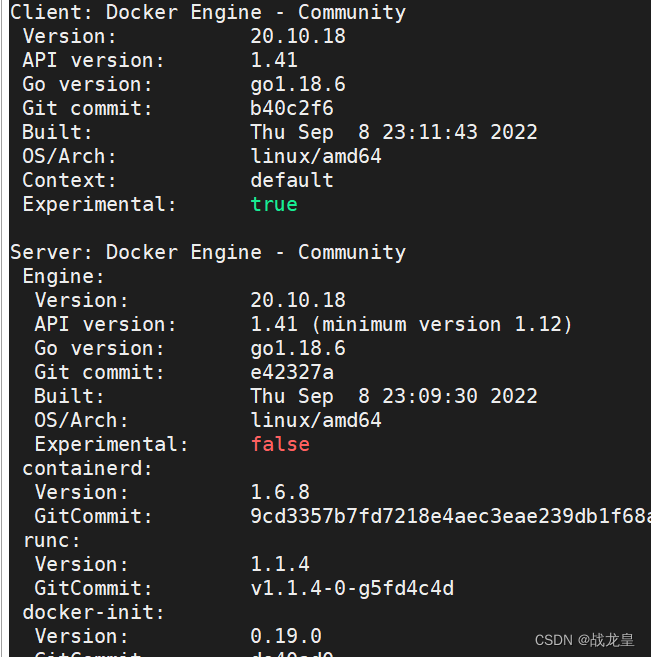The width and height of the screenshot is (651, 657).
Task: Click the "Version:" label beside 0.19.0
Action: (81, 636)
